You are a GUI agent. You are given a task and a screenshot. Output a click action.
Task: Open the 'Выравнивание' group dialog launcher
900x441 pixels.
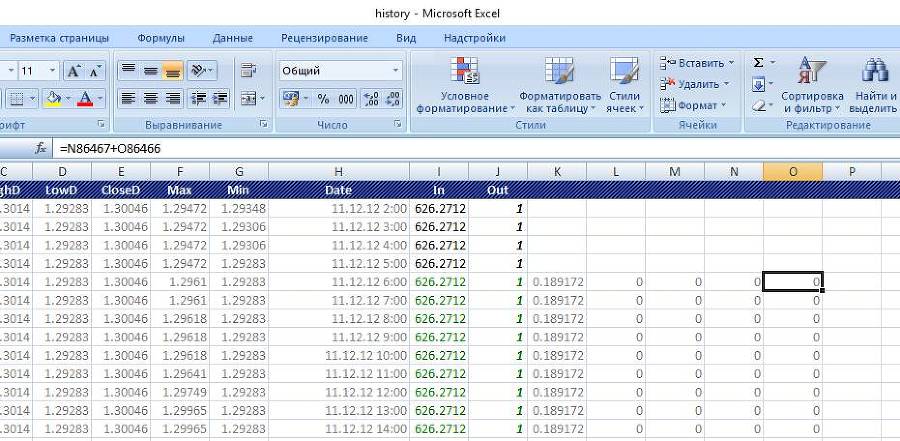[x=263, y=124]
